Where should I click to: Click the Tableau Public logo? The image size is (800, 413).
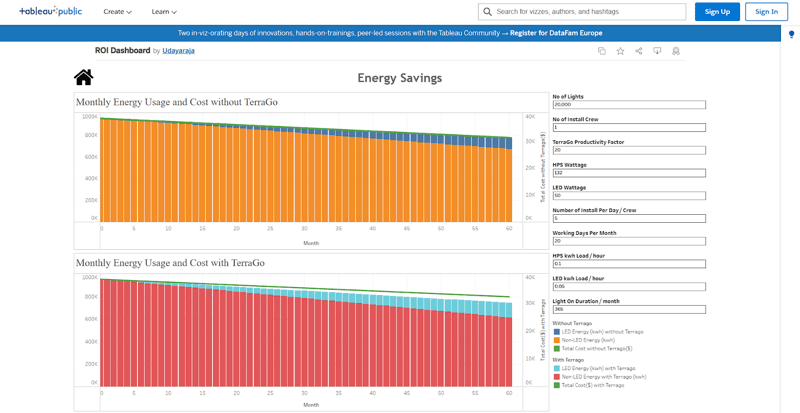click(x=50, y=12)
